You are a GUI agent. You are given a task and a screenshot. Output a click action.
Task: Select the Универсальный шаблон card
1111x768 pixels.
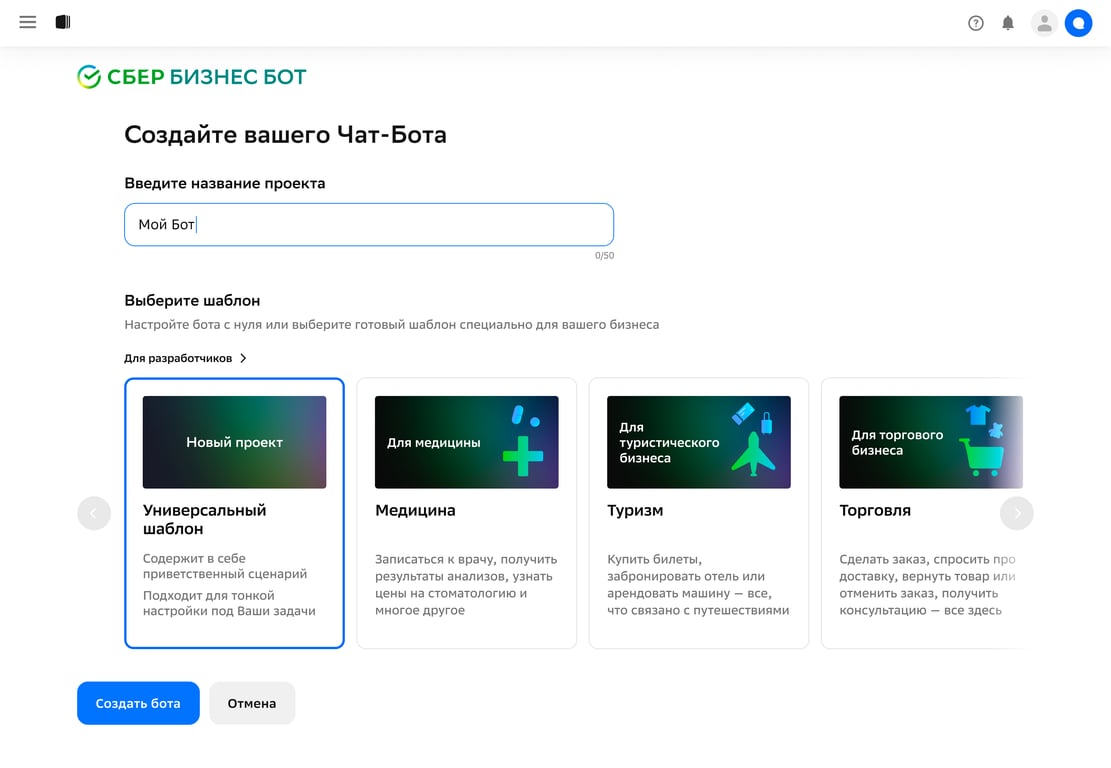[235, 513]
